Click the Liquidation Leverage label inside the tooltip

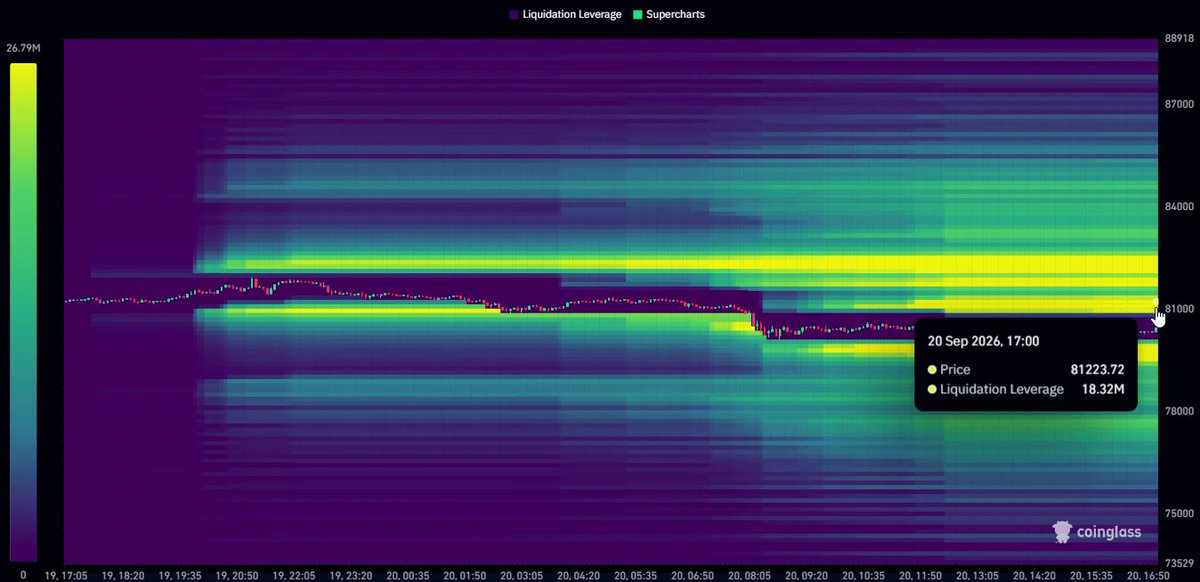1001,389
